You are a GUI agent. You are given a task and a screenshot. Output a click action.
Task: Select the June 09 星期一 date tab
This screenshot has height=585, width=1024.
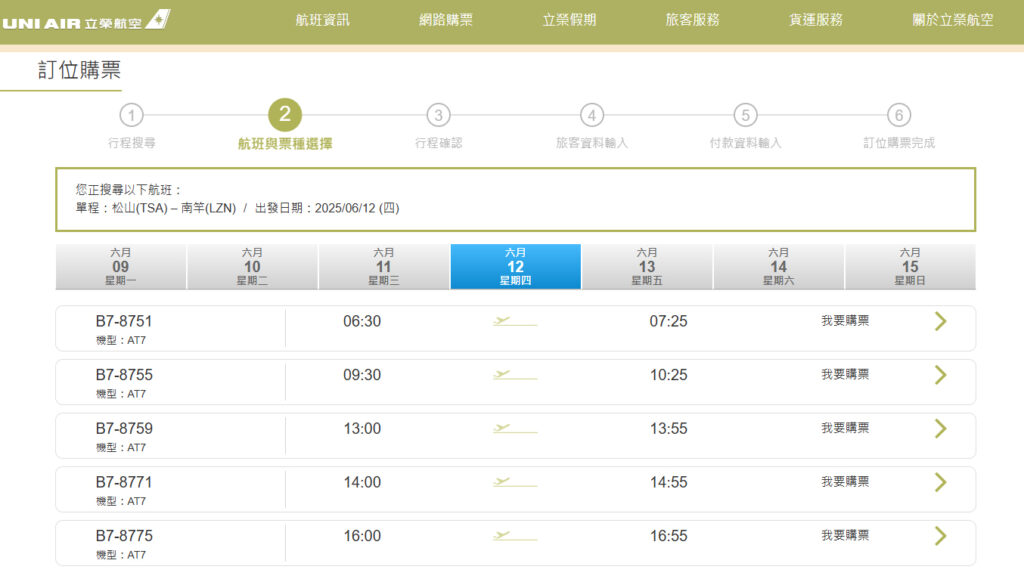coord(121,266)
